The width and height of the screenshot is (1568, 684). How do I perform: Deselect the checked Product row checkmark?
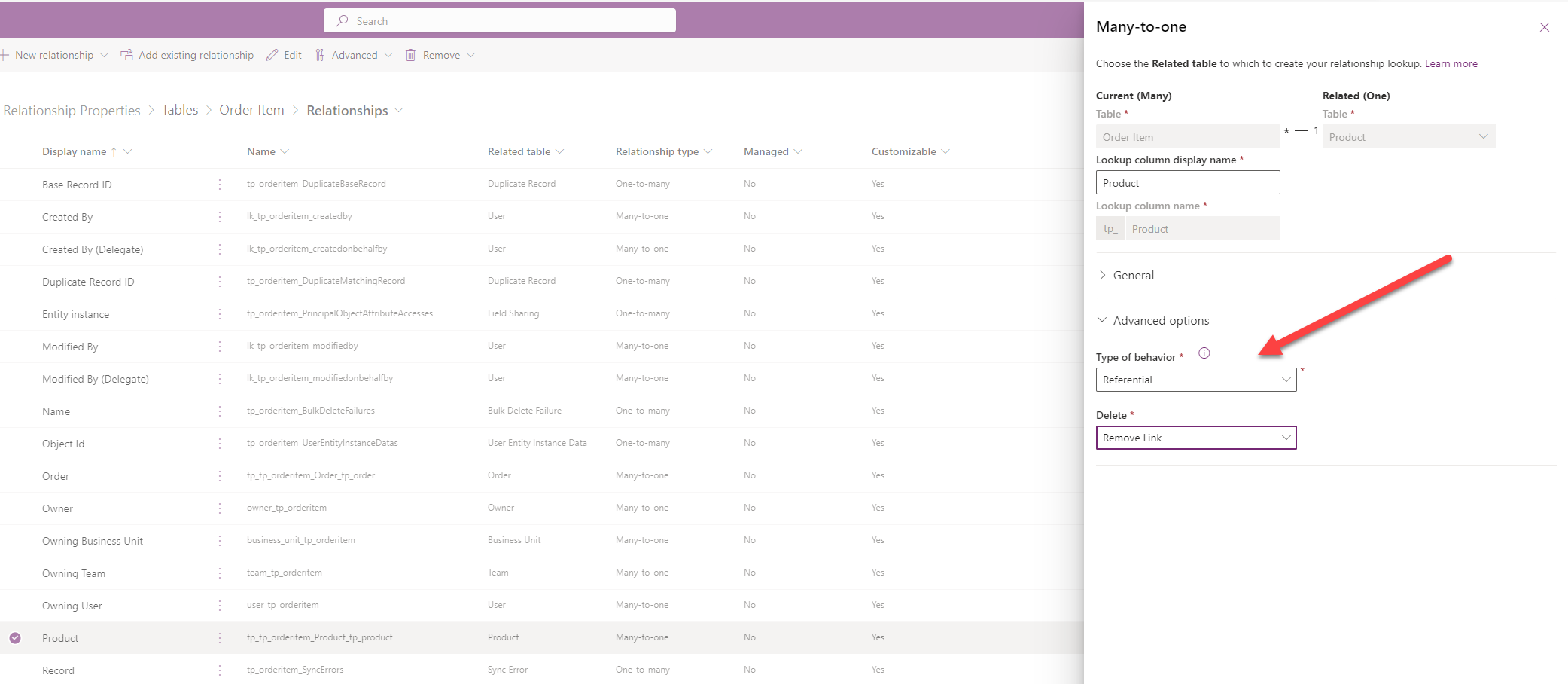tap(15, 638)
